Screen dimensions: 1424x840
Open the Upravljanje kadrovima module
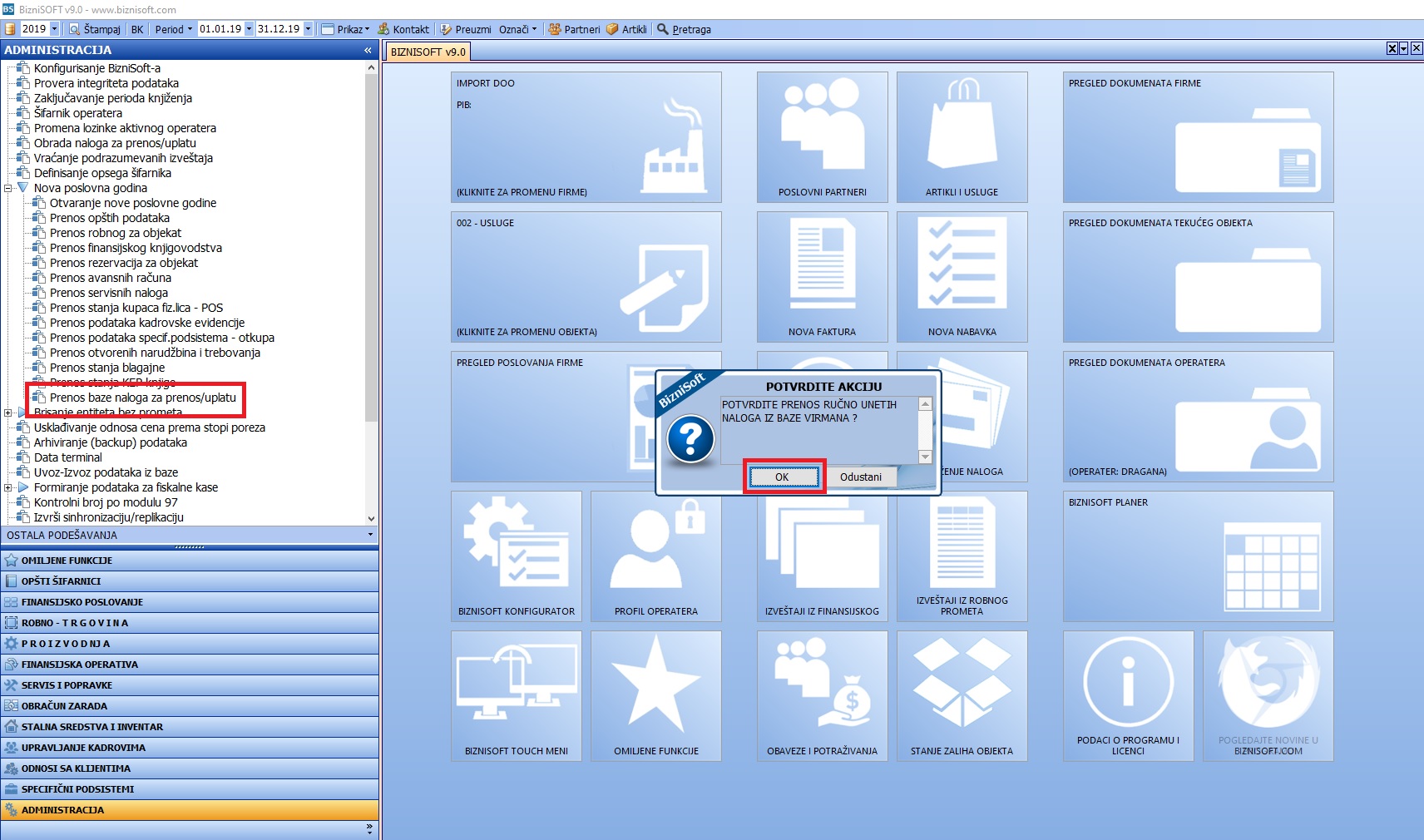point(190,748)
